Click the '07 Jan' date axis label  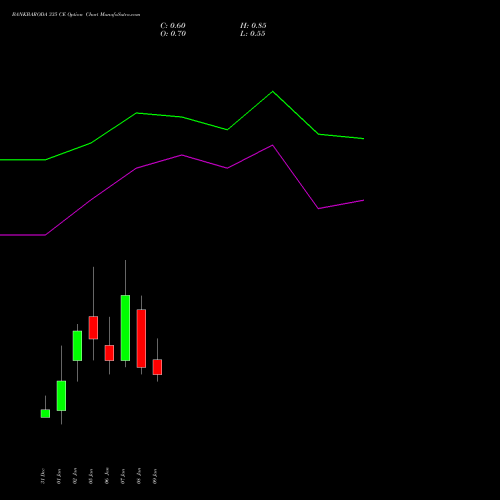pyautogui.click(x=123, y=476)
